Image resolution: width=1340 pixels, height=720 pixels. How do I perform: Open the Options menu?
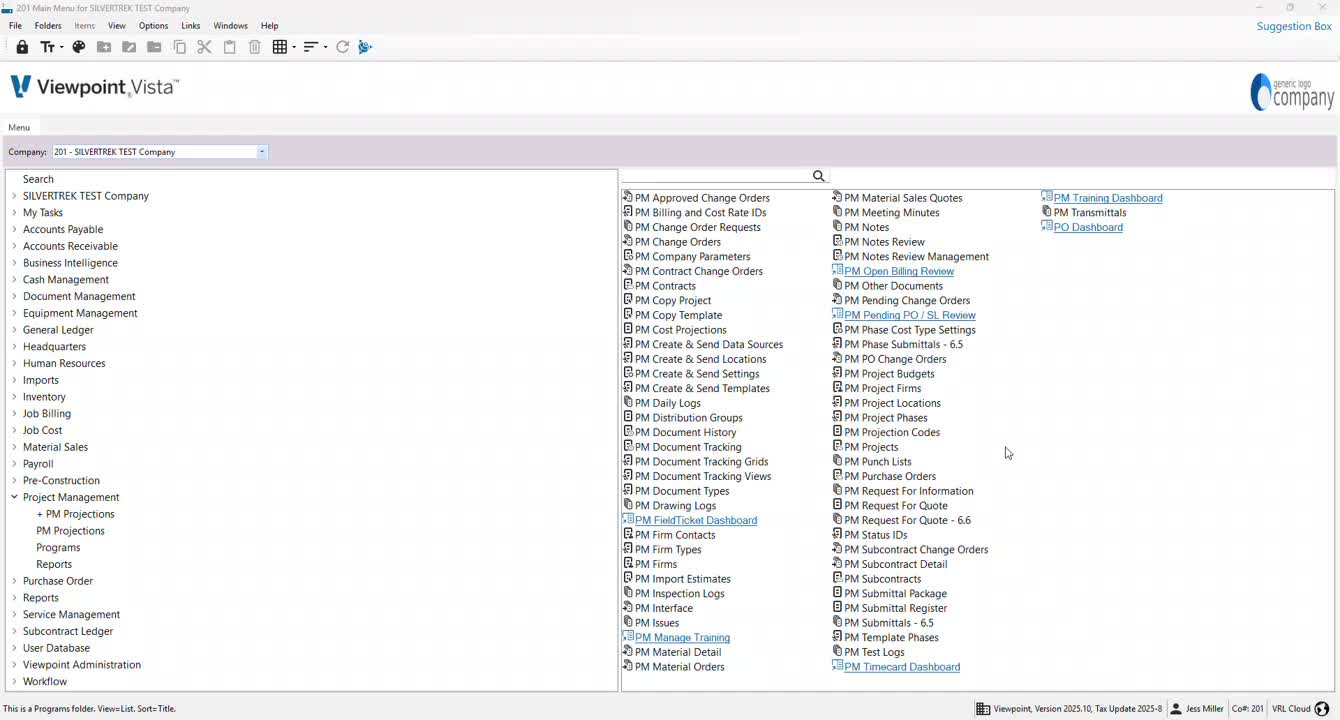153,26
